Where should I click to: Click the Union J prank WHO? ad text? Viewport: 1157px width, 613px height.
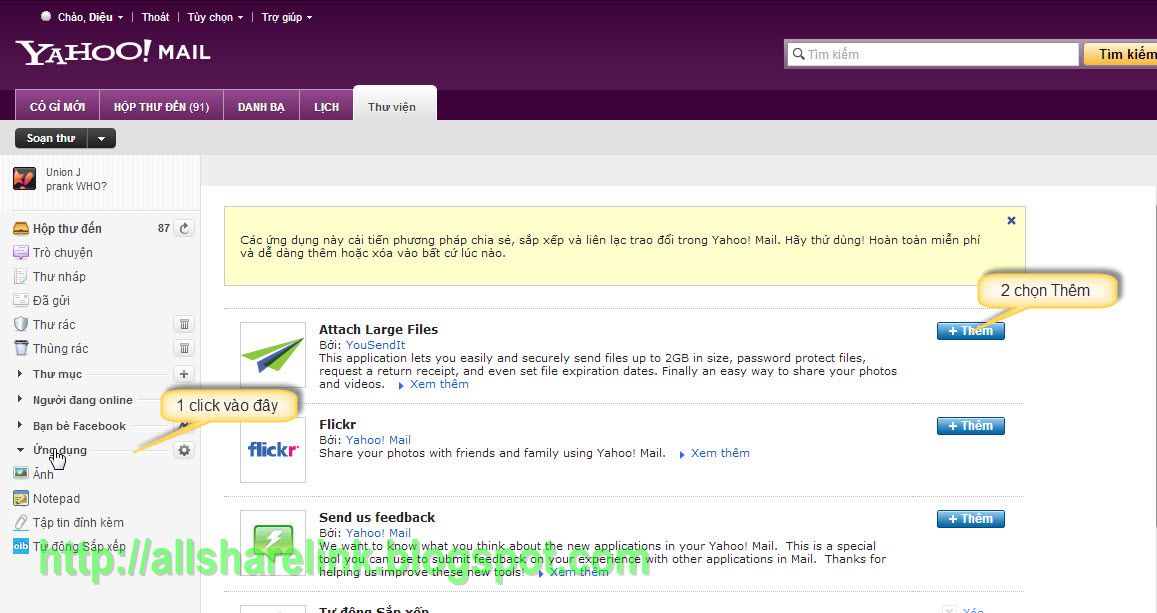pyautogui.click(x=76, y=179)
